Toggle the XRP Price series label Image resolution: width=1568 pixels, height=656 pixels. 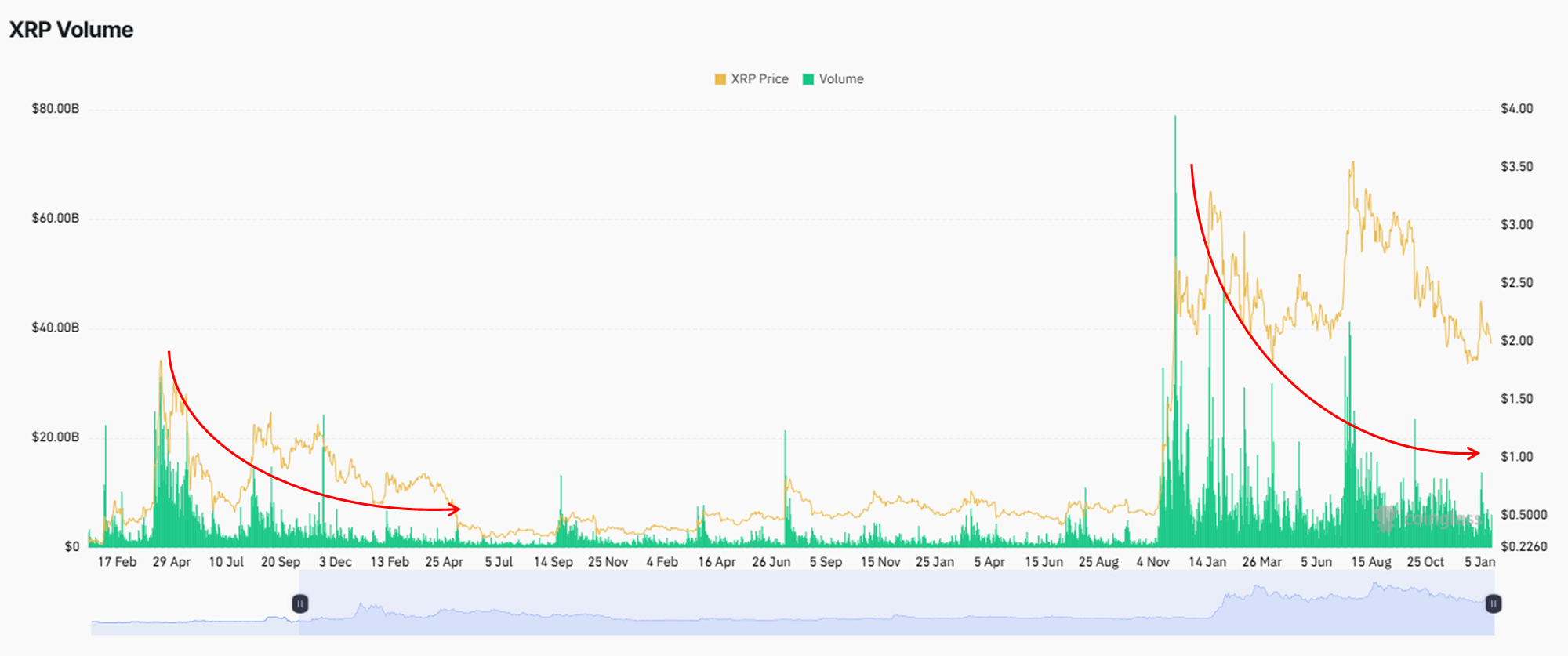[760, 79]
